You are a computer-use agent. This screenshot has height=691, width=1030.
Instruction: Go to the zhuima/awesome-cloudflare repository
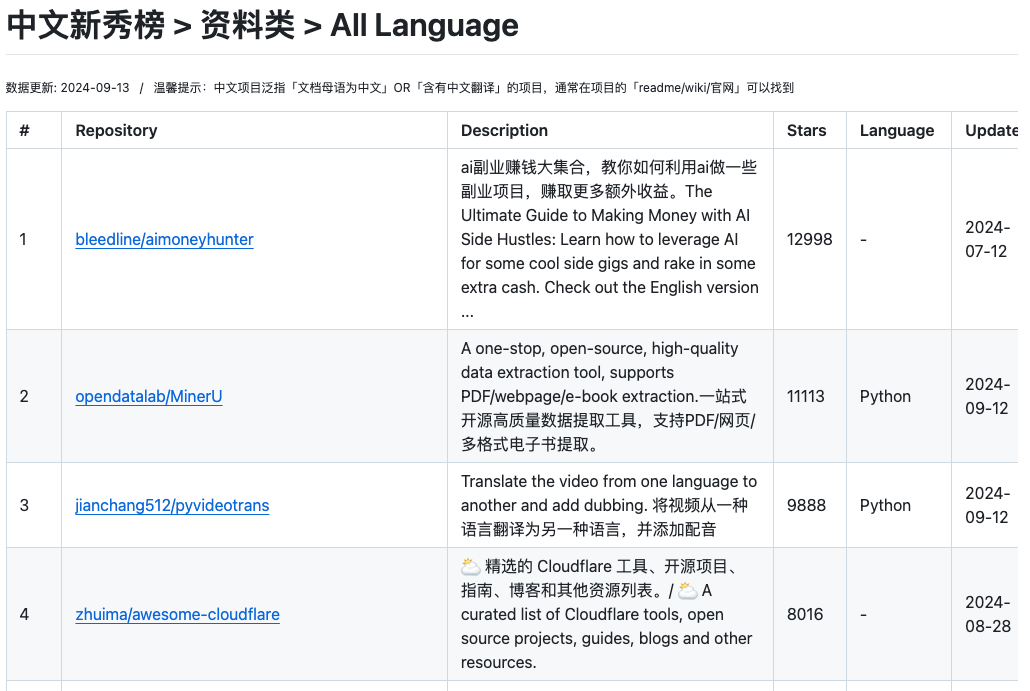177,615
